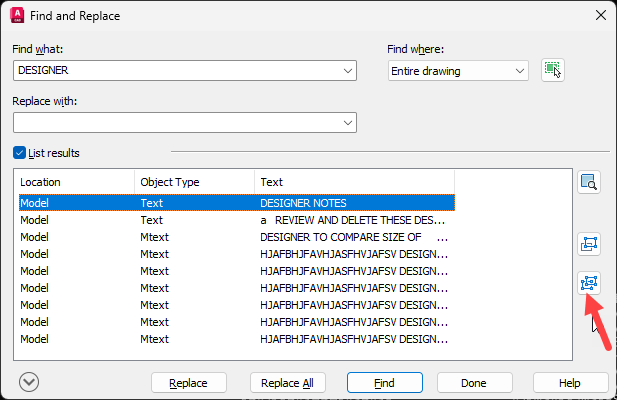Expand more options with the round chevron button

pyautogui.click(x=29, y=382)
